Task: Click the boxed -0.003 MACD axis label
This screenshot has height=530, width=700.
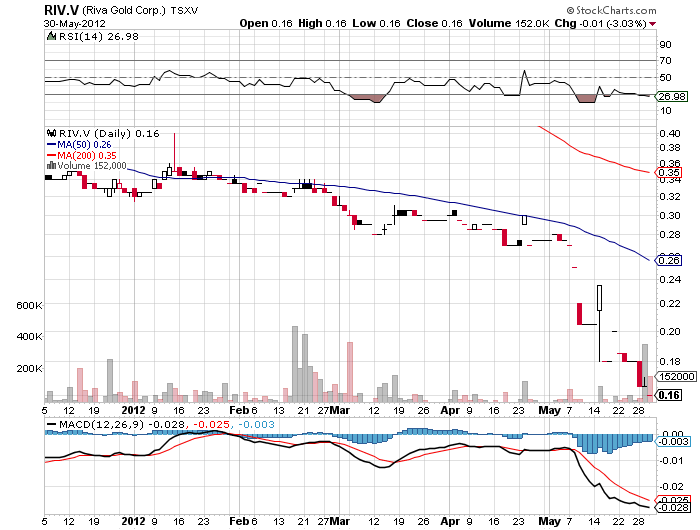Action: (674, 442)
